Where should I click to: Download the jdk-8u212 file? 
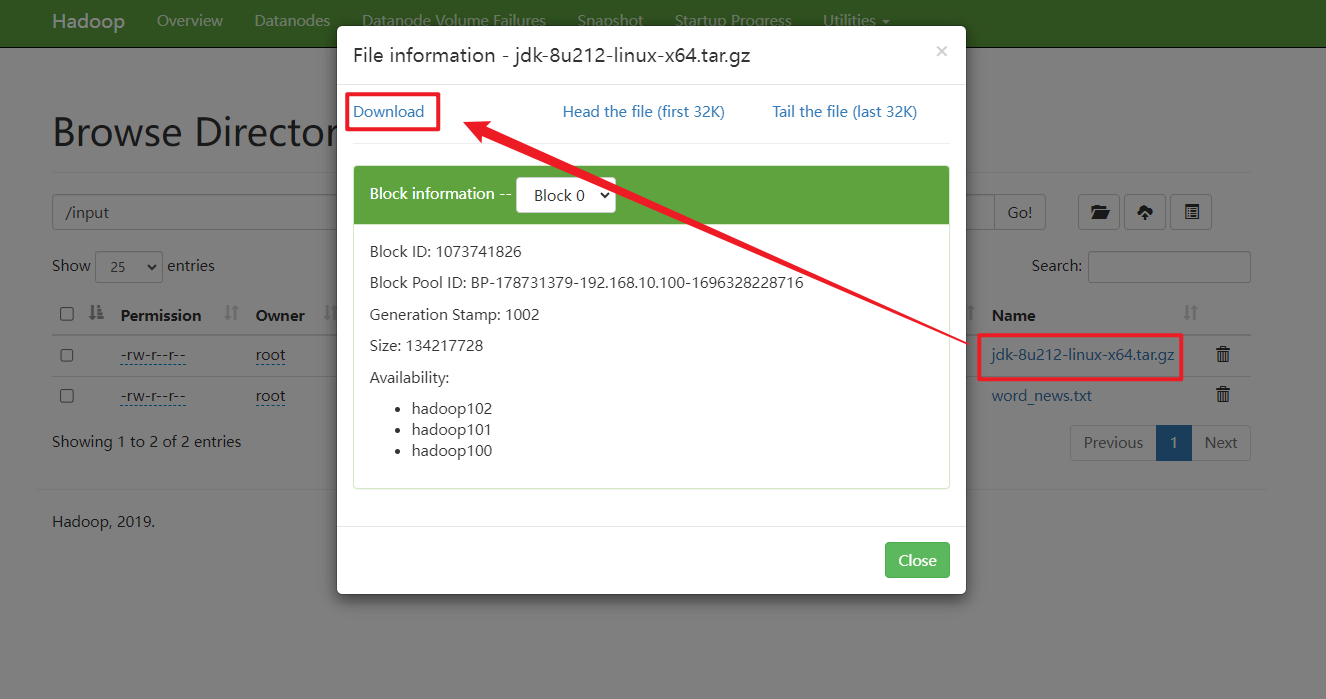[389, 111]
